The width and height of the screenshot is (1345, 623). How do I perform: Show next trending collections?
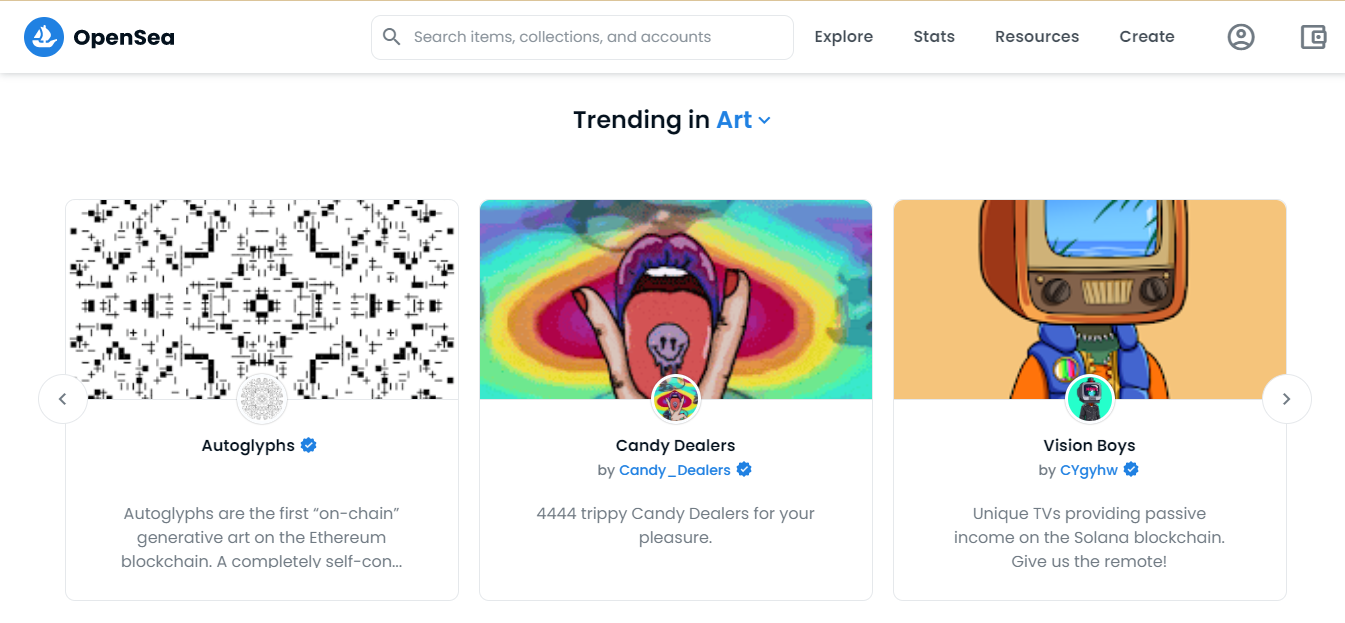pyautogui.click(x=1287, y=399)
